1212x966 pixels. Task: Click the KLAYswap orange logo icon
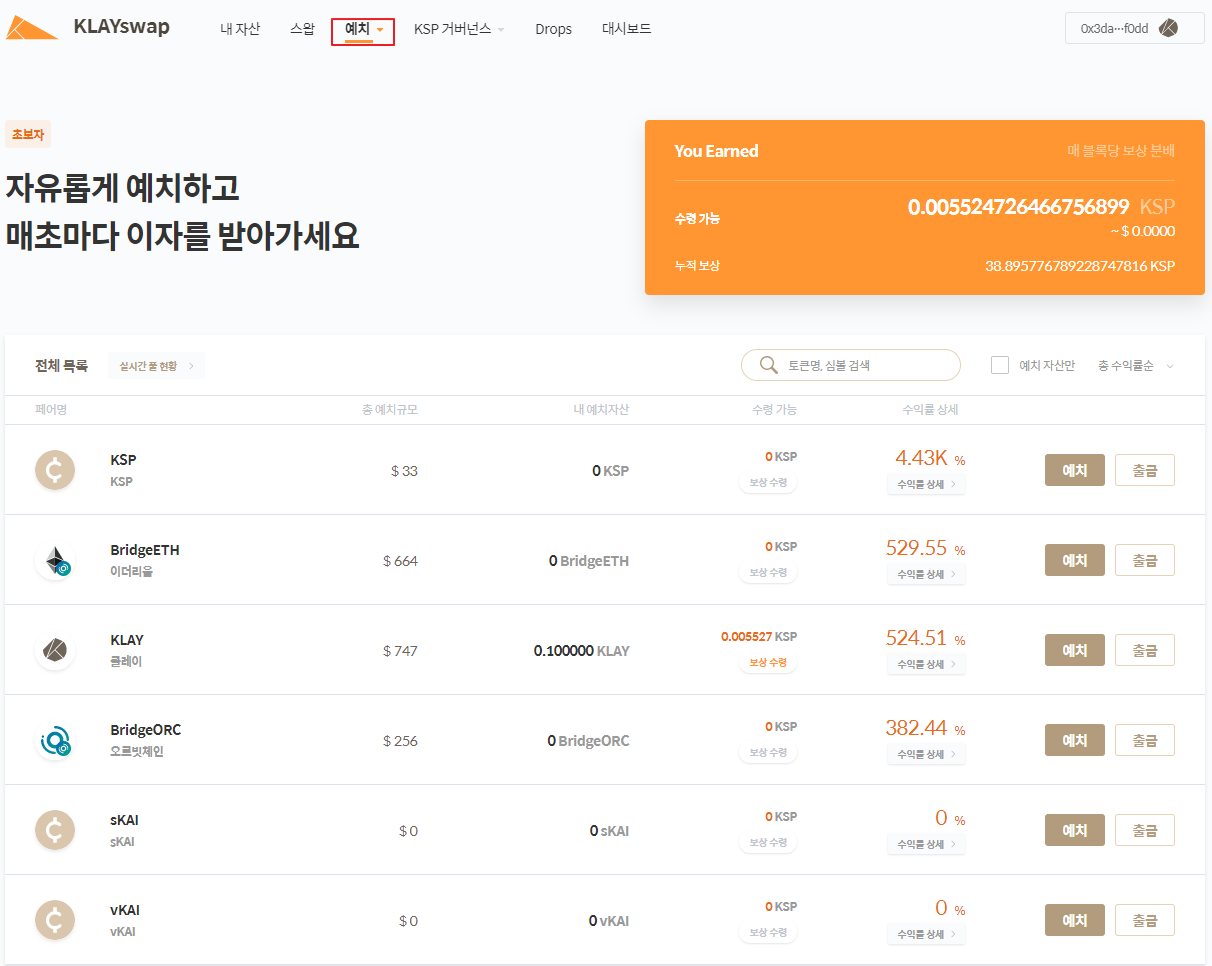coord(32,27)
